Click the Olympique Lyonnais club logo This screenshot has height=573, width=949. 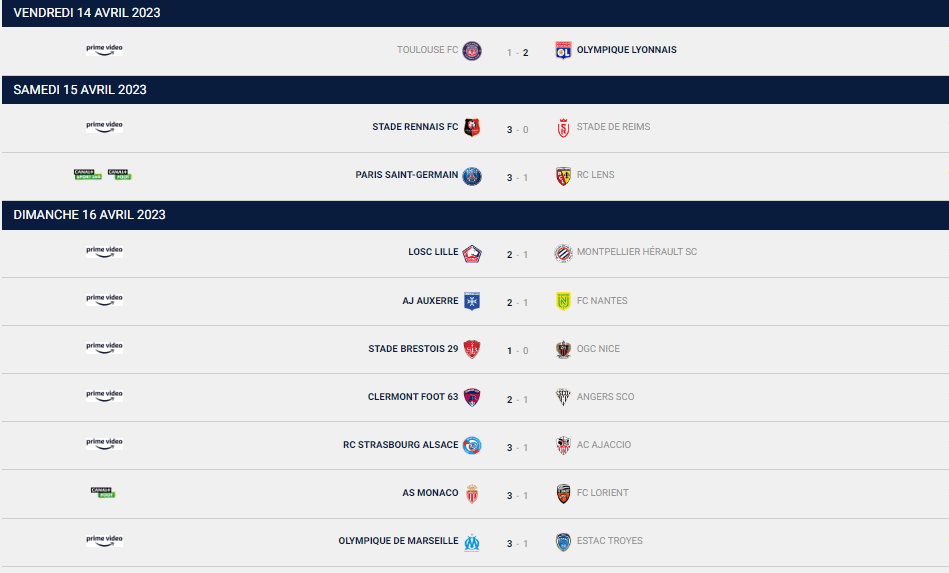point(563,50)
